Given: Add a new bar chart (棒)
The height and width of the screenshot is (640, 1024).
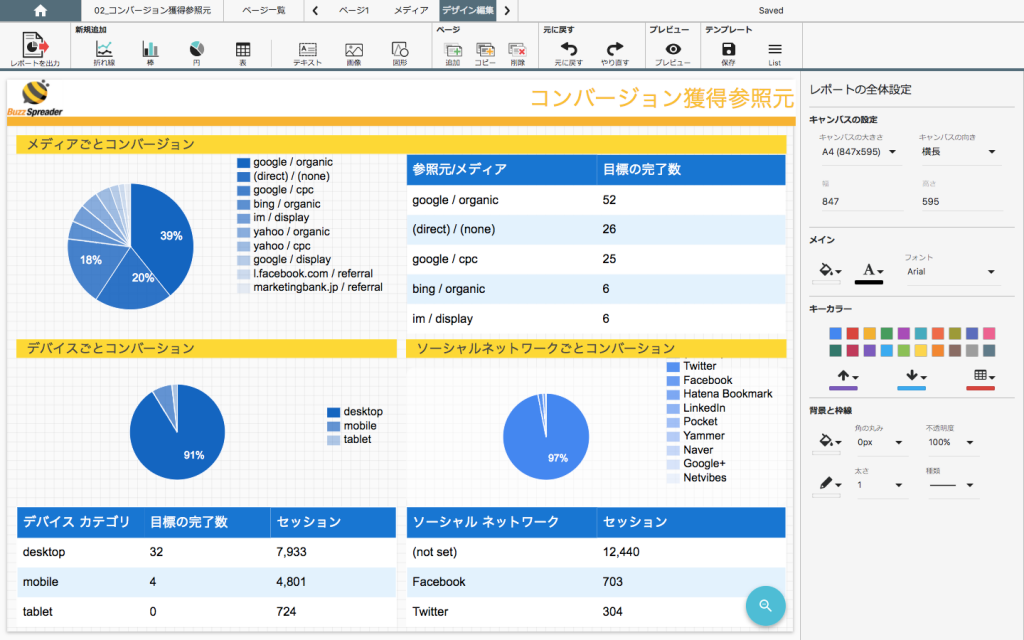Looking at the screenshot, I should [150, 53].
